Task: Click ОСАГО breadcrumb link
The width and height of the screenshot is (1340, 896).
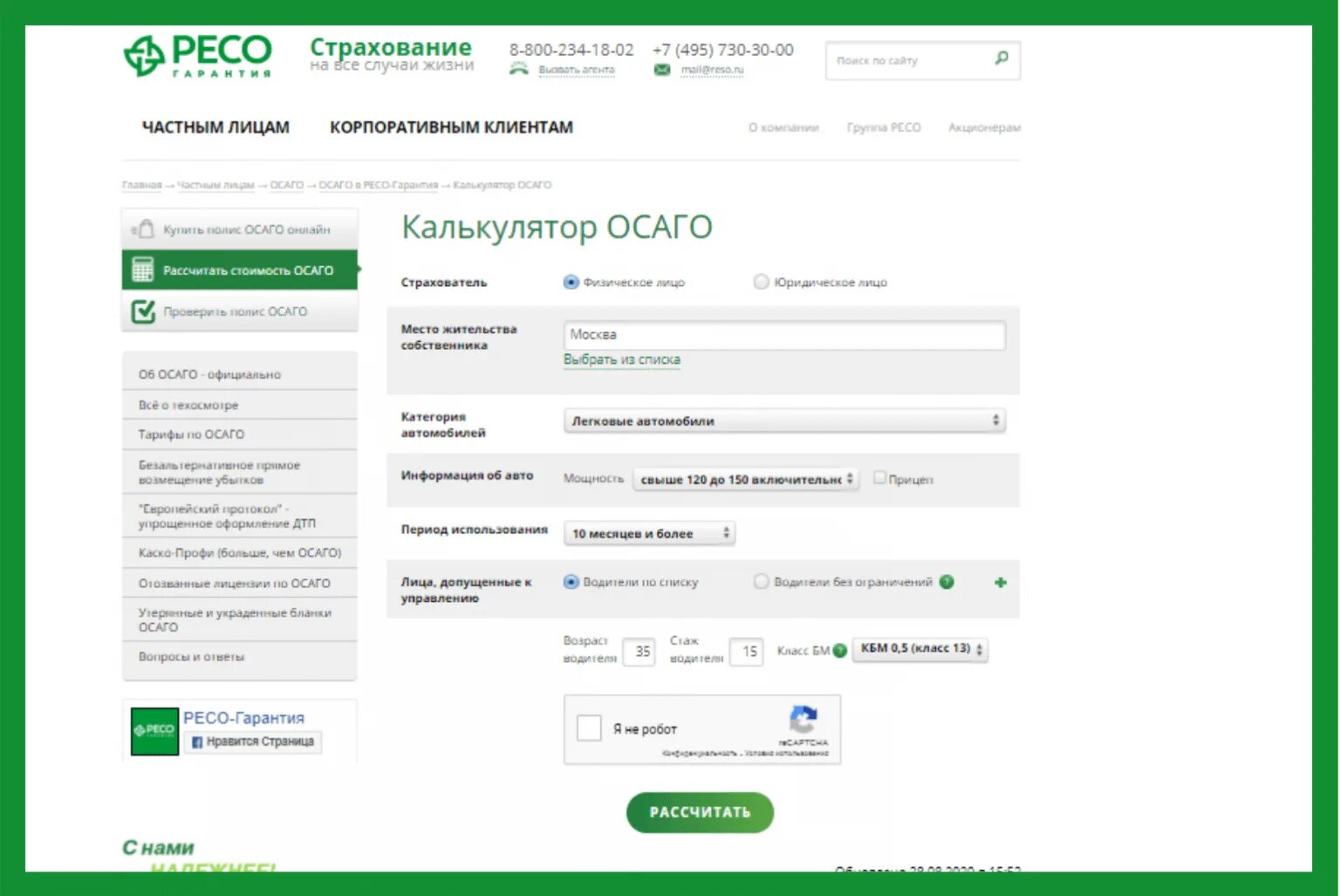Action: tap(286, 185)
